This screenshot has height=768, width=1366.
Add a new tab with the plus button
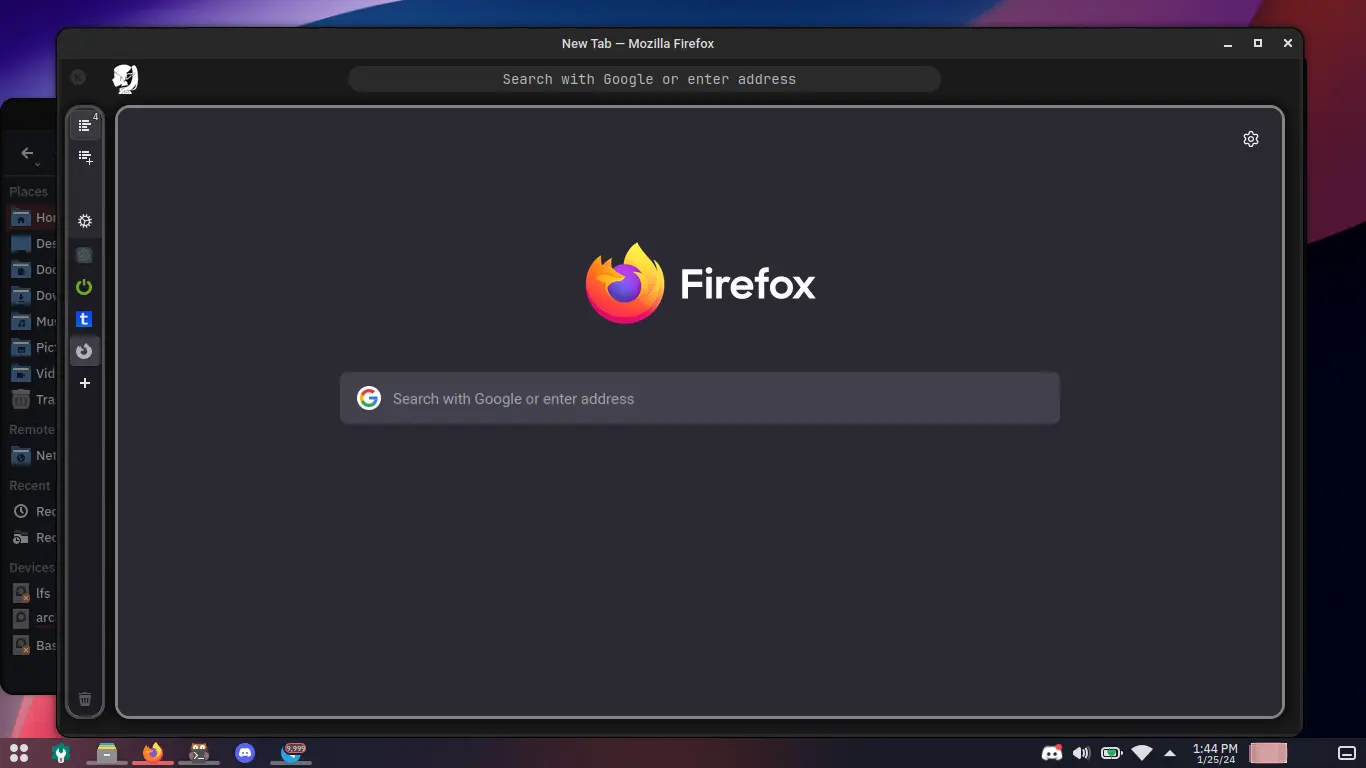tap(85, 383)
